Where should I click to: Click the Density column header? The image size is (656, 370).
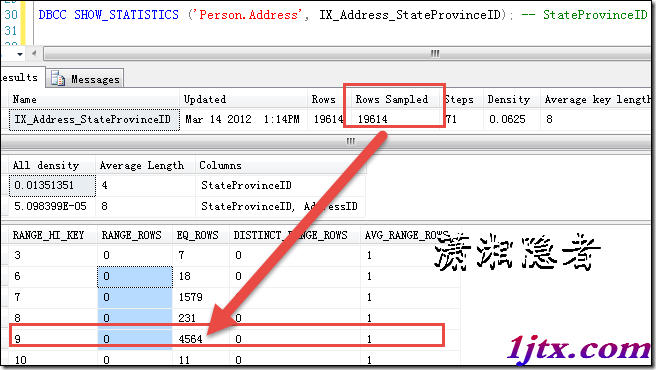pos(512,99)
